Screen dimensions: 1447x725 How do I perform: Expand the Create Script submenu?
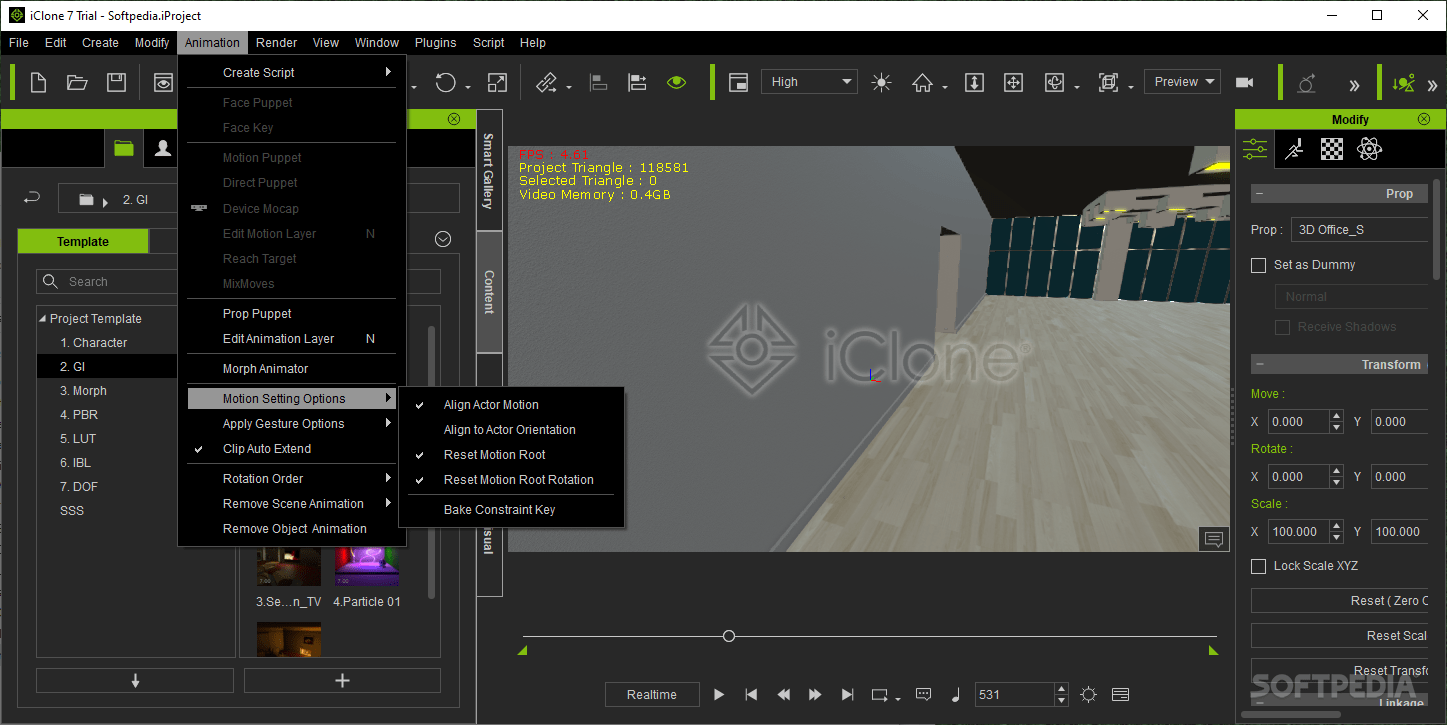[292, 72]
